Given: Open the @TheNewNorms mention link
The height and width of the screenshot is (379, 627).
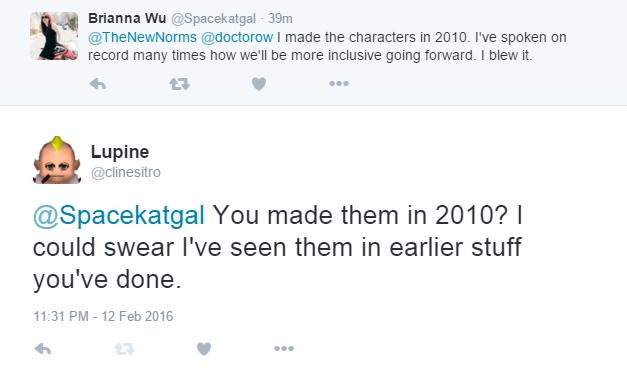Looking at the screenshot, I should [142, 37].
